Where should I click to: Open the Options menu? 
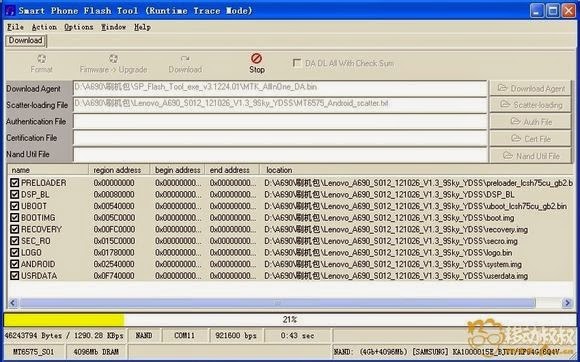(78, 27)
